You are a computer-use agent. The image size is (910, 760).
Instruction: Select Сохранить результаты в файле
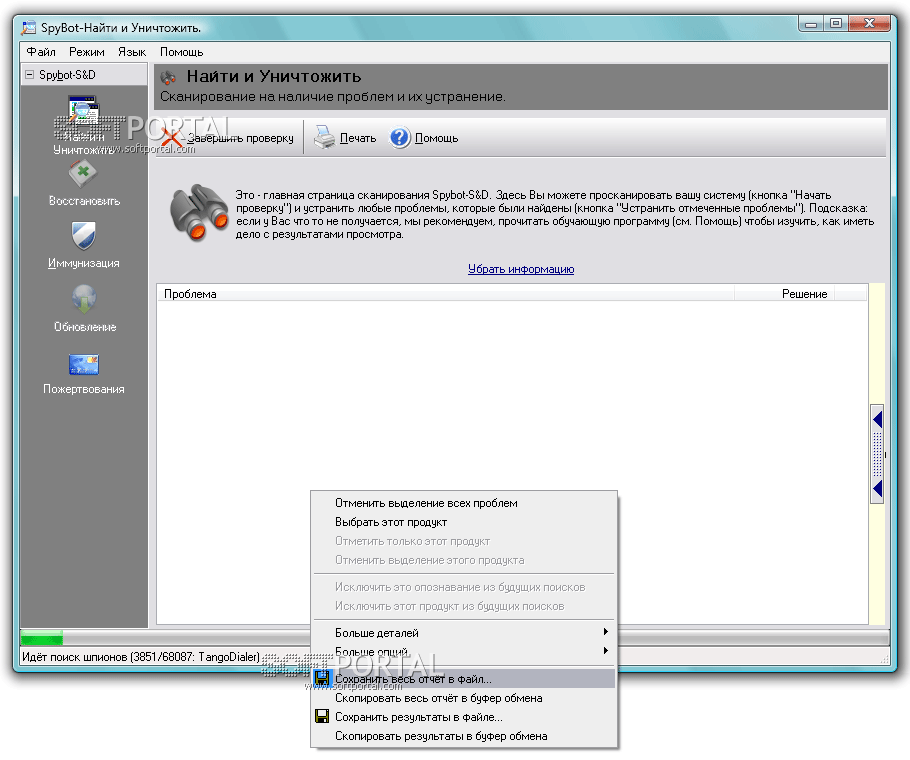[x=464, y=717]
